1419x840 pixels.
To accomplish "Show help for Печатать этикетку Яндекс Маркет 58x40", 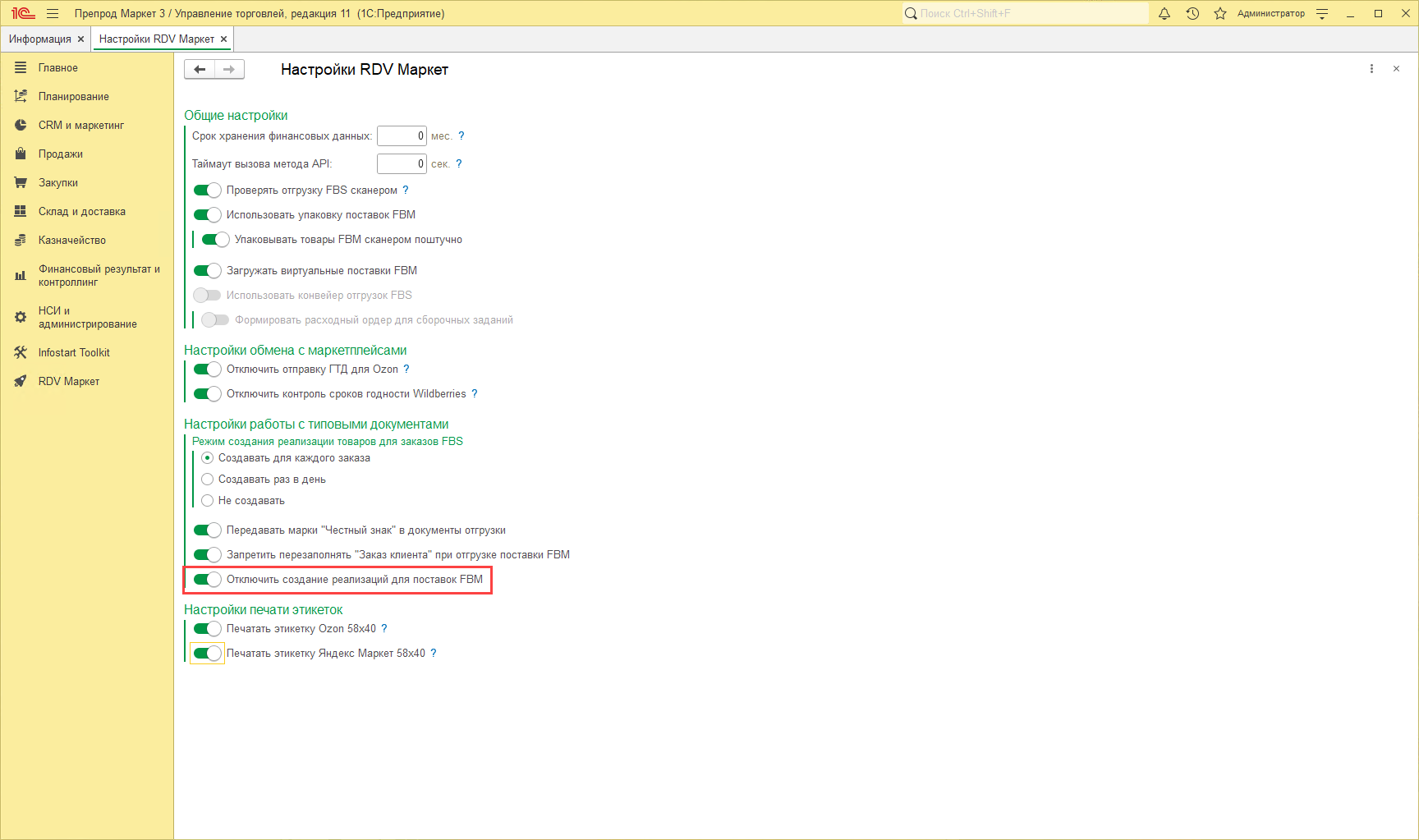I will [434, 653].
